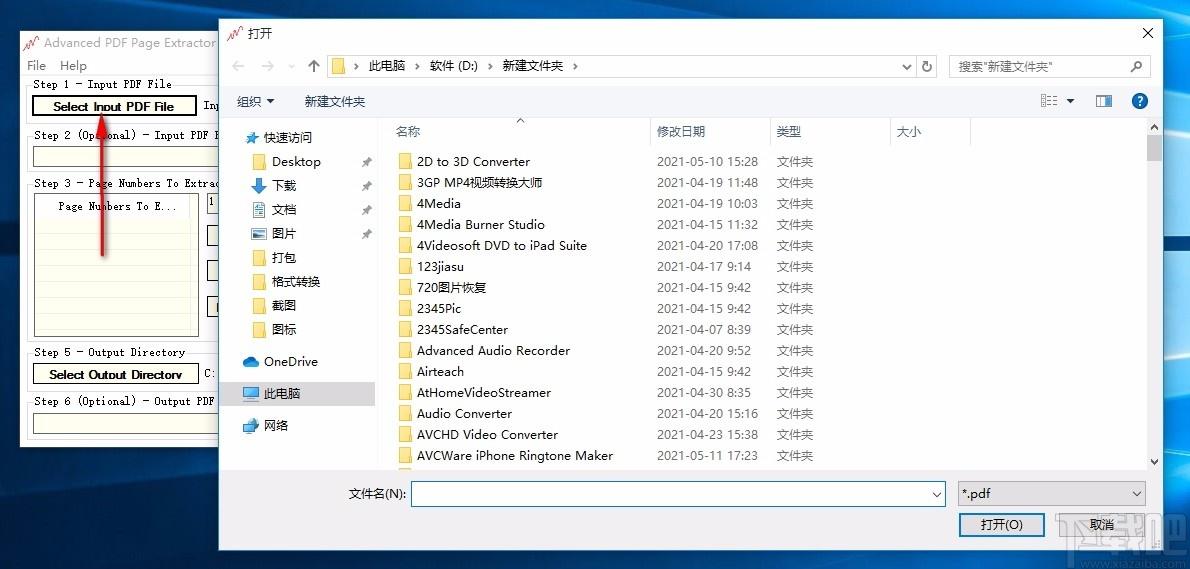The image size is (1190, 569).
Task: Click the Forward navigation arrow in dialog
Action: (267, 66)
